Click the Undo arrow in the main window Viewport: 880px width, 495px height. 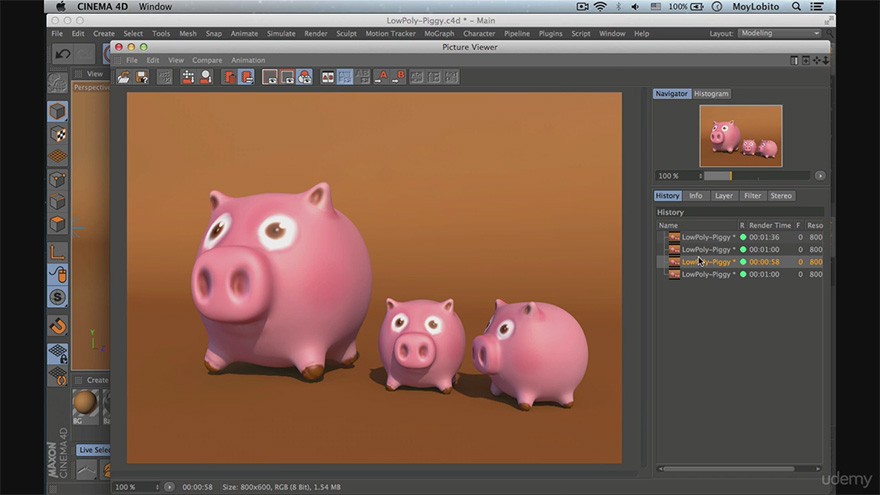[x=63, y=54]
